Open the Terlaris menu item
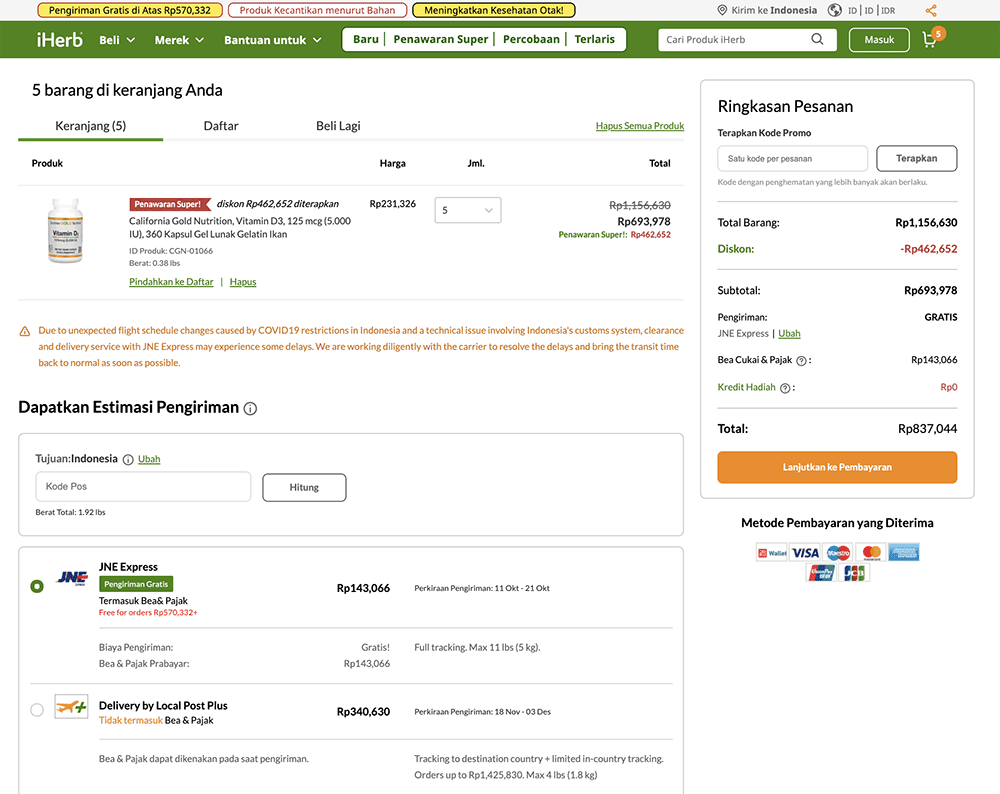Screen dimensions: 1000x794 point(594,39)
